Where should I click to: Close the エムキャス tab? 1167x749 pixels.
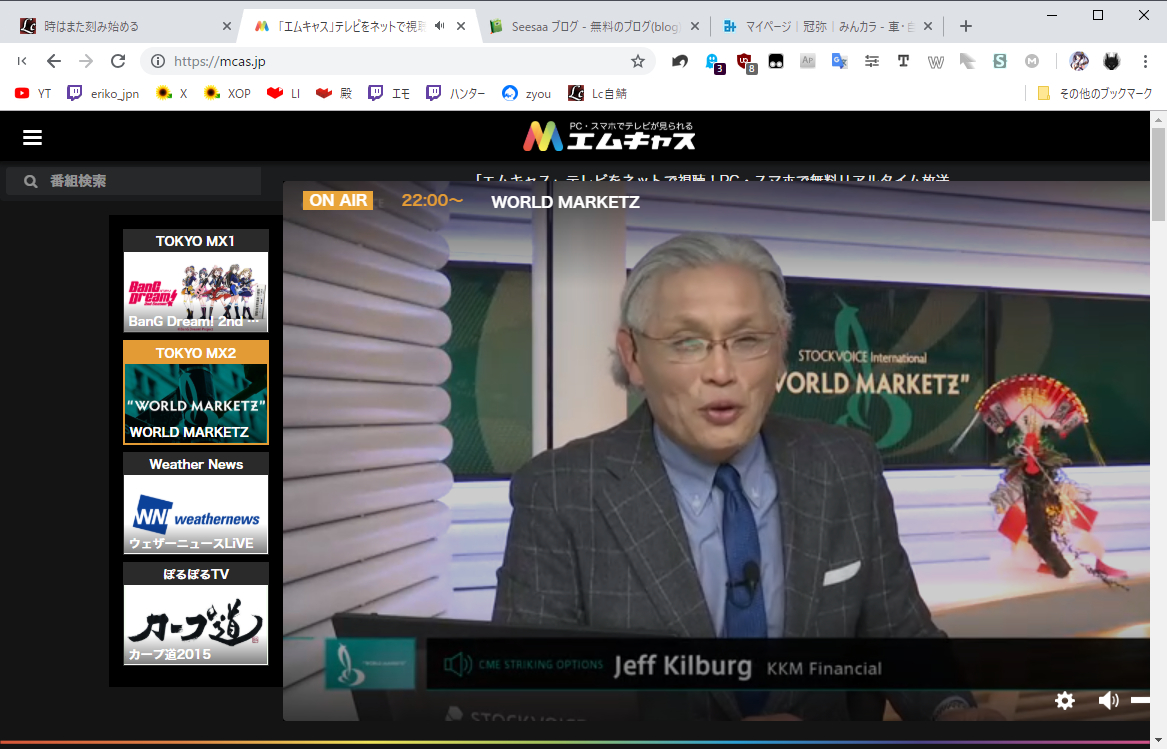click(461, 26)
